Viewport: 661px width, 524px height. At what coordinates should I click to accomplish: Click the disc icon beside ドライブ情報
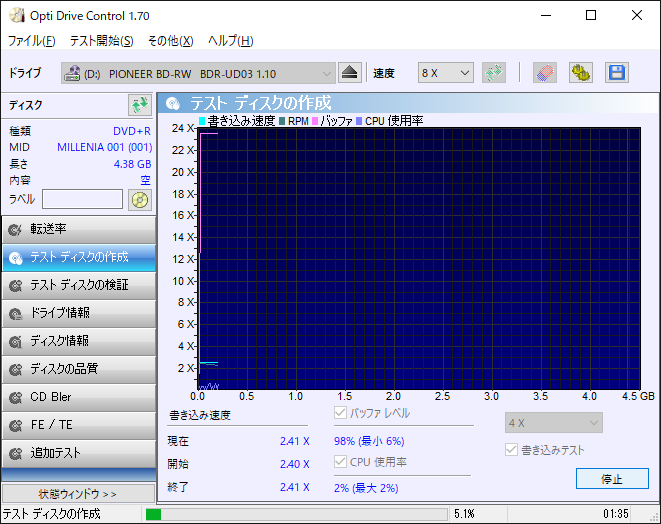tap(16, 314)
